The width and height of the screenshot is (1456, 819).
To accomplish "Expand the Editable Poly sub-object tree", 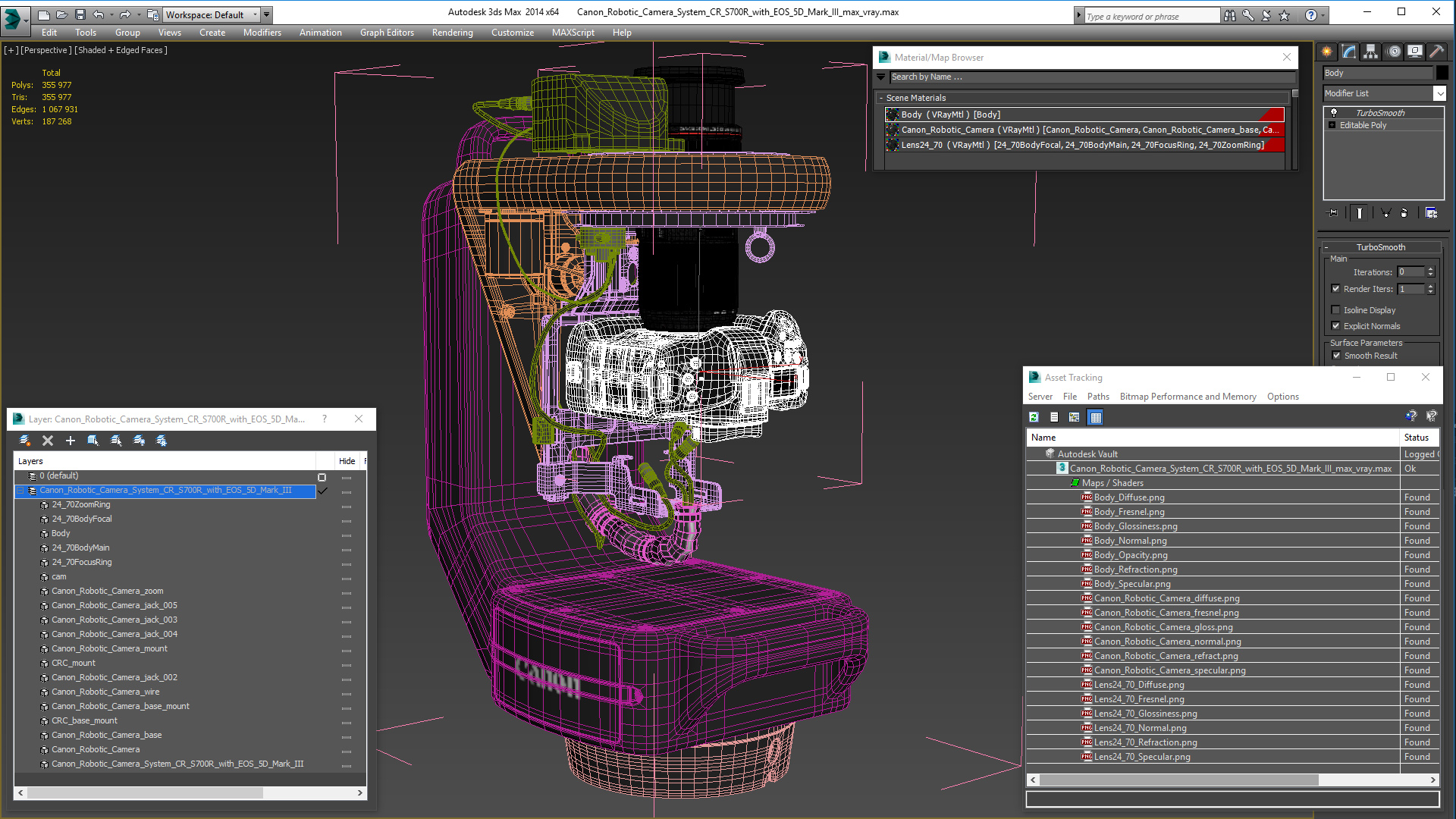I will [1332, 125].
